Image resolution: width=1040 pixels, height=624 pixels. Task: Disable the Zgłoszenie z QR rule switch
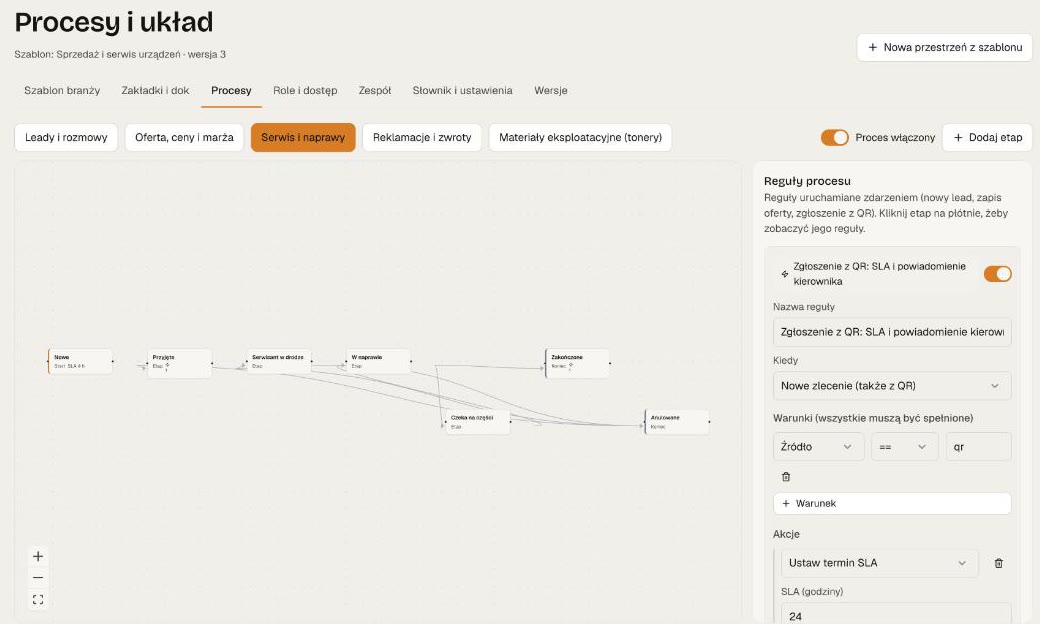tap(997, 274)
